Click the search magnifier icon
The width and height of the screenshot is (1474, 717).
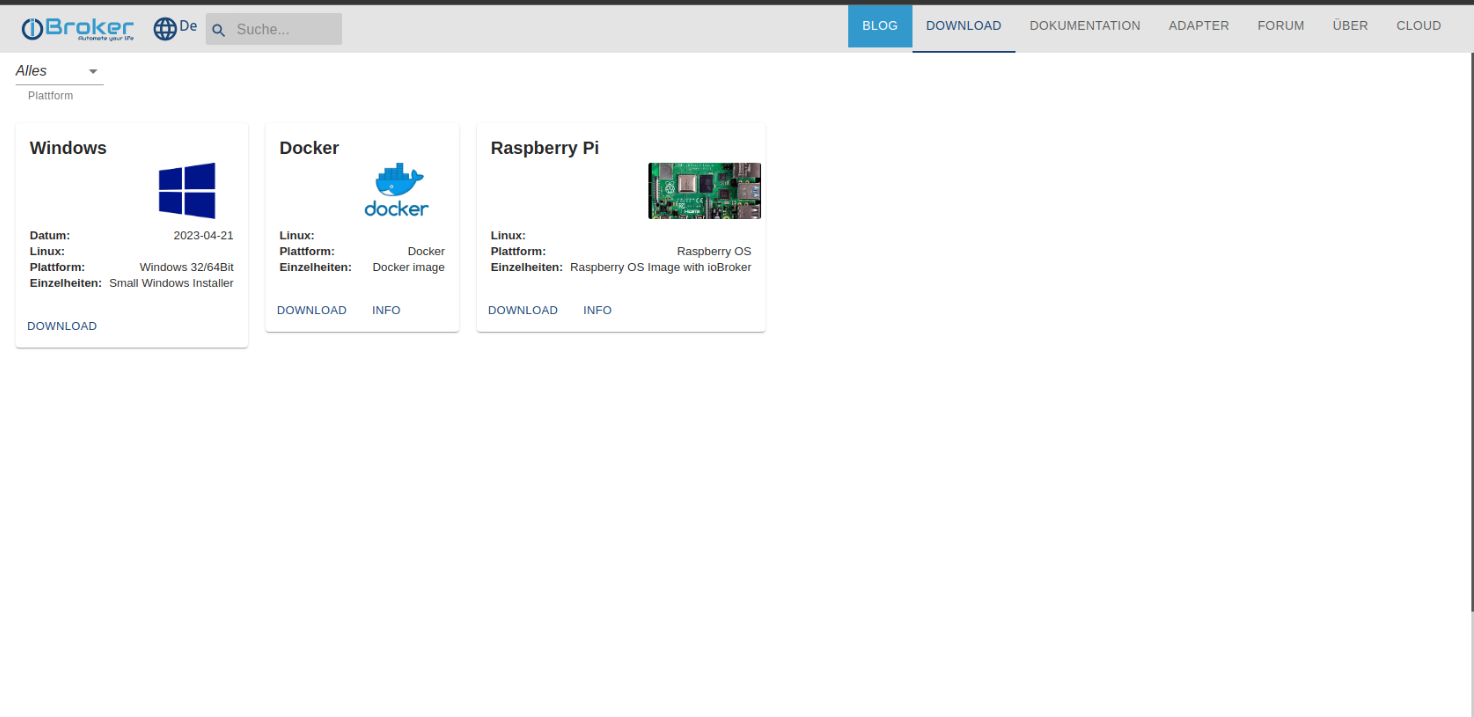[x=219, y=30]
